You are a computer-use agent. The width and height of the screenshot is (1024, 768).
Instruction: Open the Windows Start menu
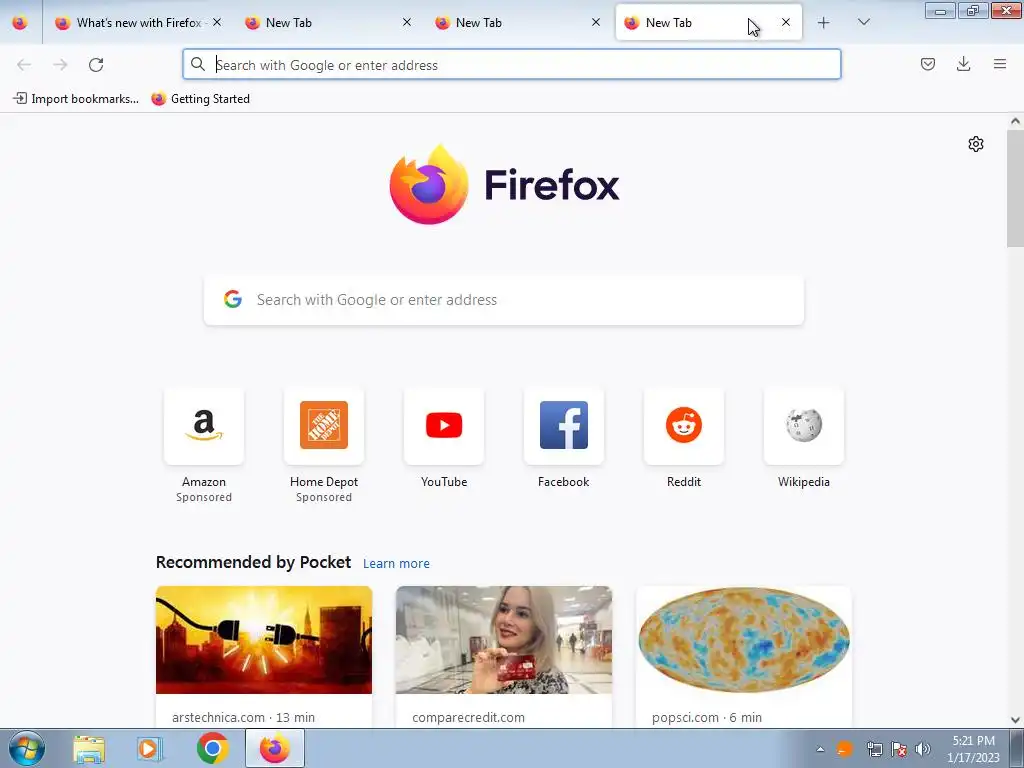click(x=27, y=748)
